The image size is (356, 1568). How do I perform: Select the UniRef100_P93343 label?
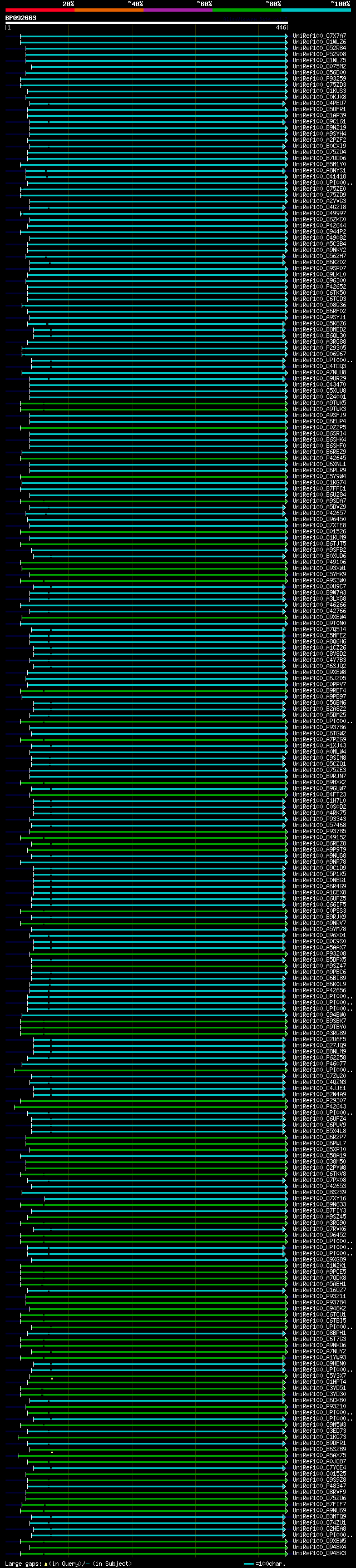point(319,819)
